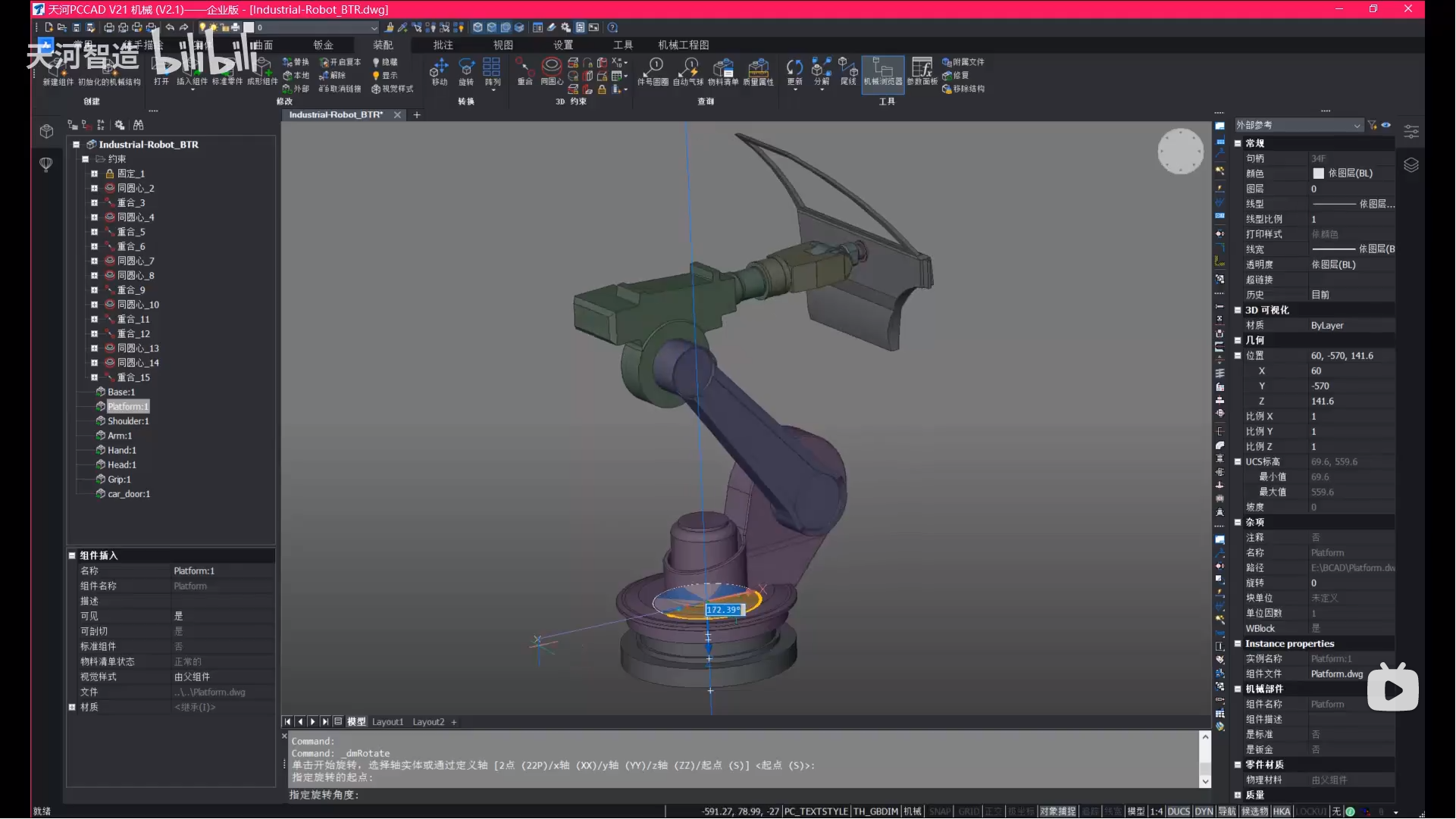The height and width of the screenshot is (819, 1456).
Task: Click the Balloon (件号圆圈) tool
Action: [x=653, y=72]
